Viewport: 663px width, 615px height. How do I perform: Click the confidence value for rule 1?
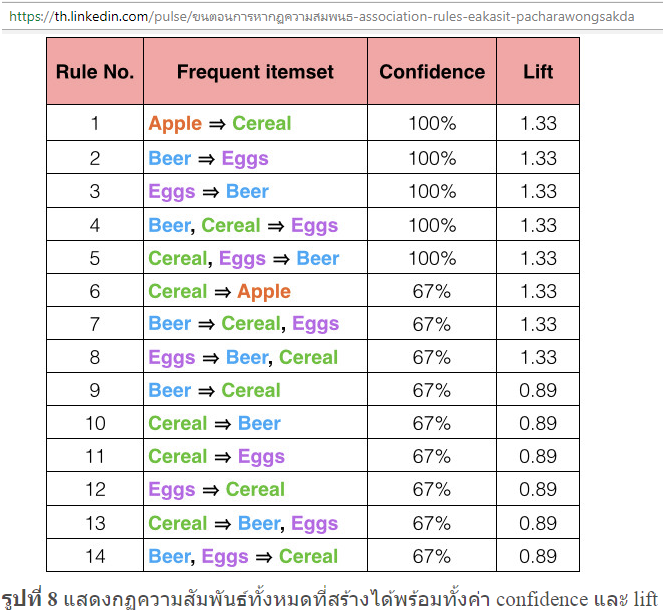tap(432, 124)
